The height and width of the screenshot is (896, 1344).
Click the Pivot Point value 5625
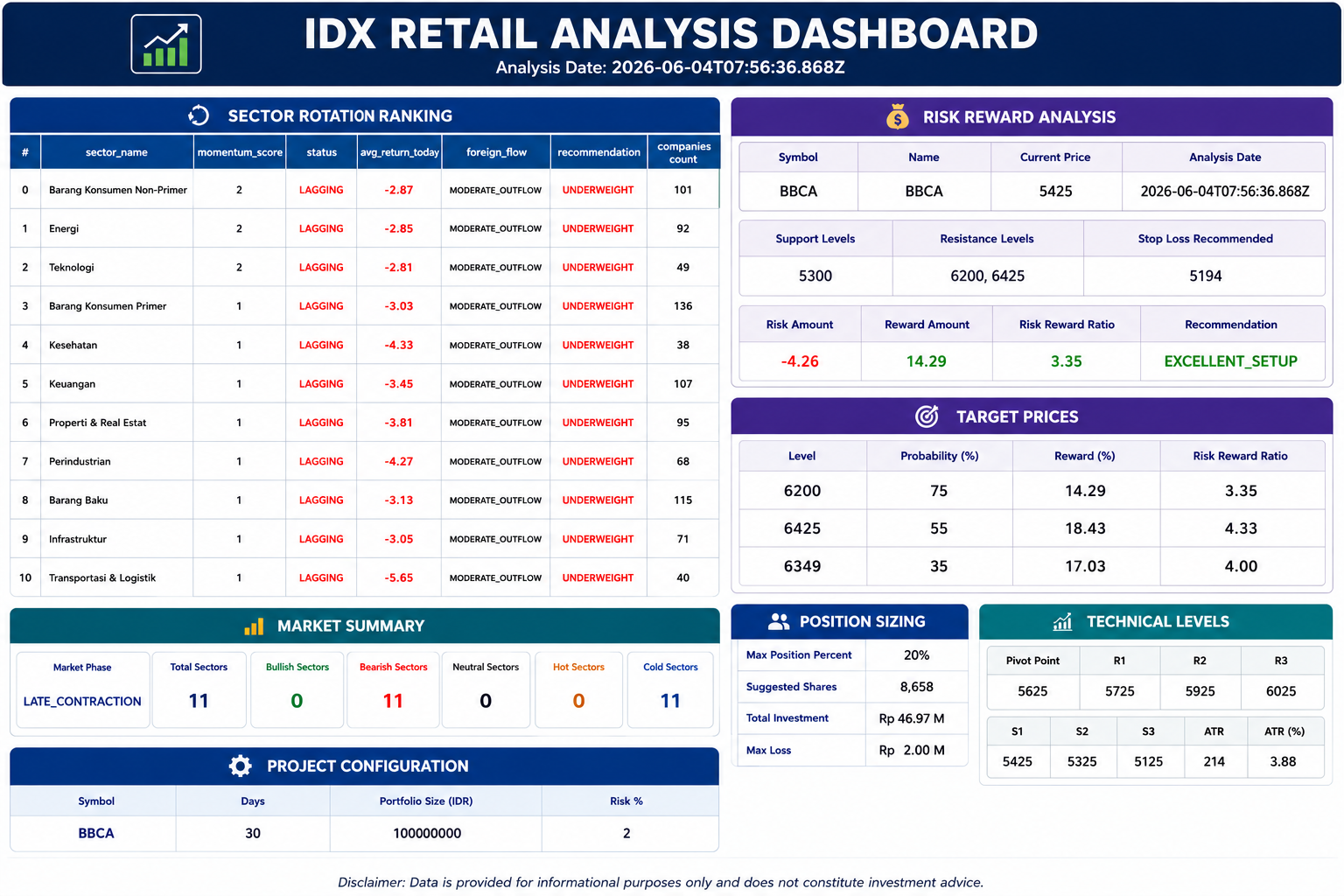point(1032,691)
